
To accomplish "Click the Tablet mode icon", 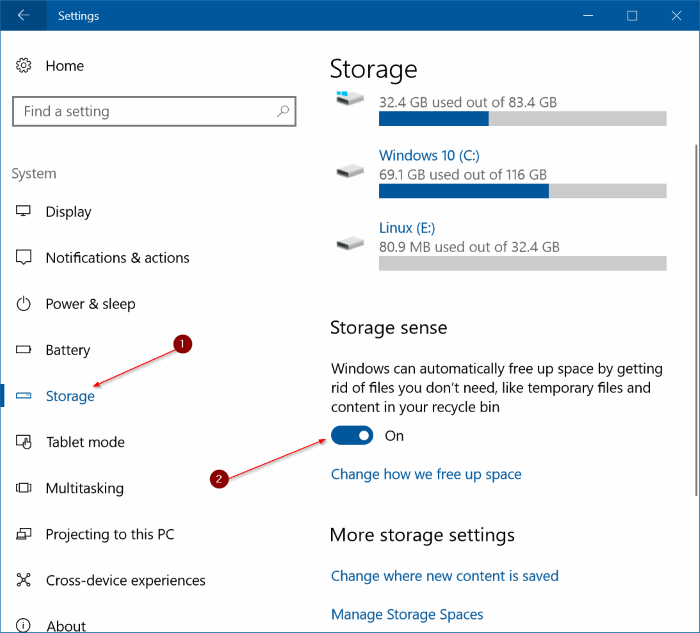I will tap(24, 442).
